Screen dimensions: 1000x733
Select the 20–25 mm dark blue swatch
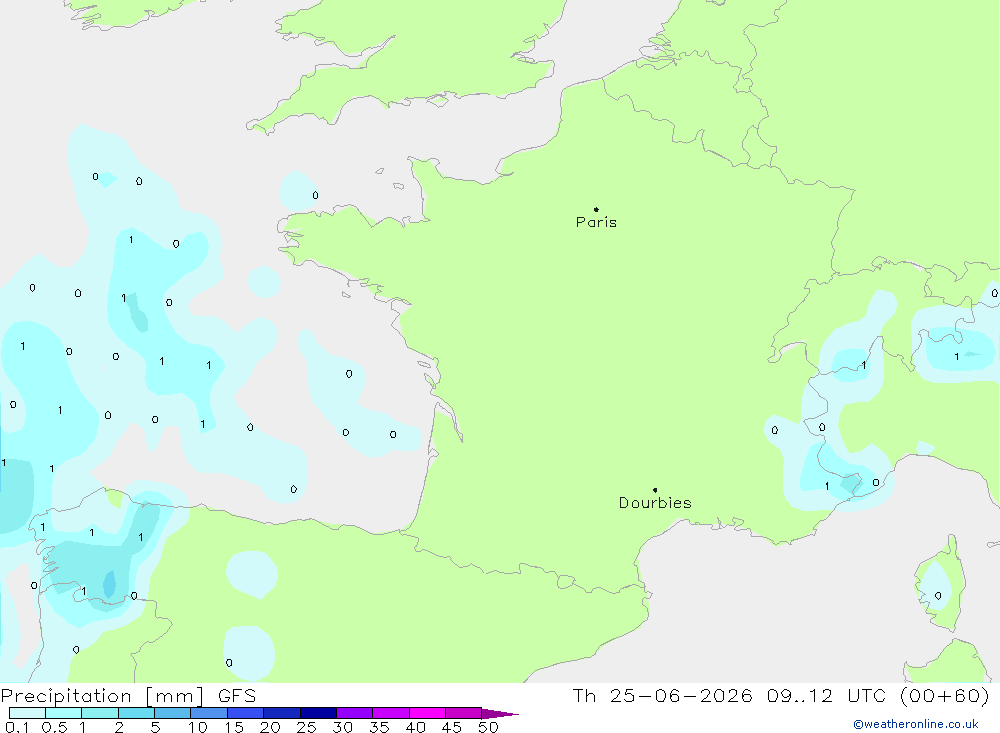(x=282, y=713)
